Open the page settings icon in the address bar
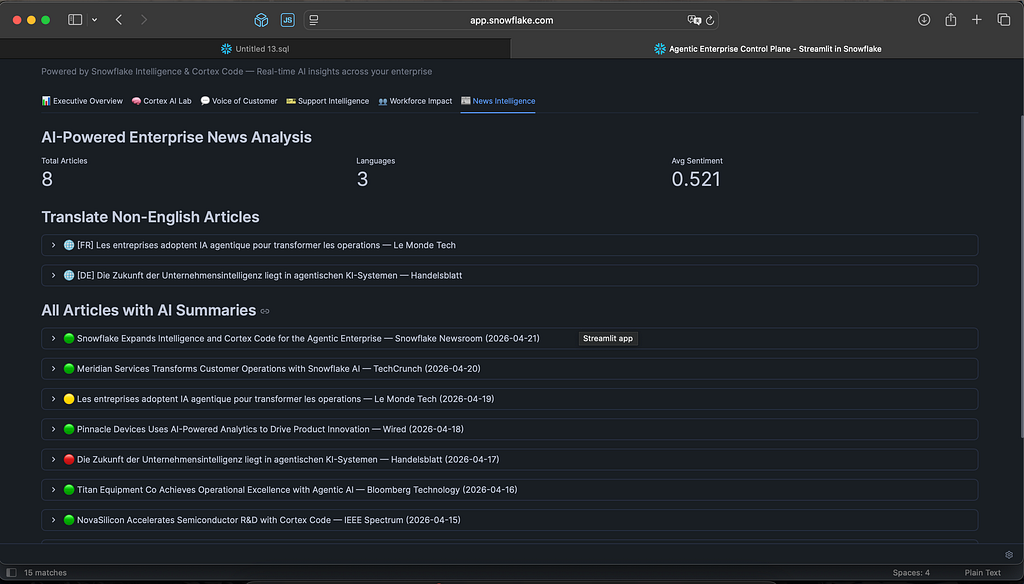Image resolution: width=1024 pixels, height=584 pixels. tap(314, 20)
